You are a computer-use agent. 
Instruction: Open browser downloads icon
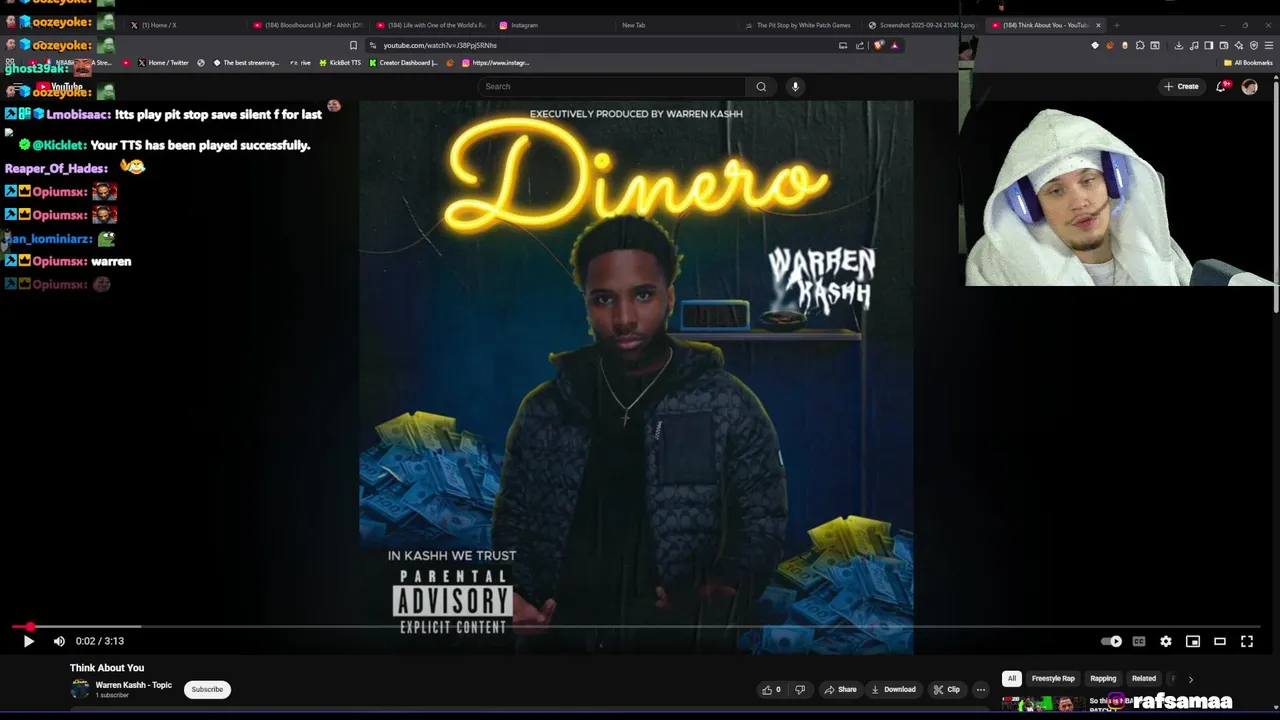[x=1179, y=45]
